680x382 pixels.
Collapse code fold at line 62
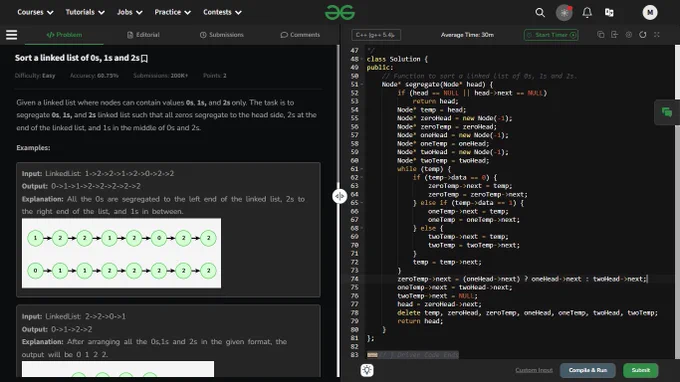coord(363,177)
